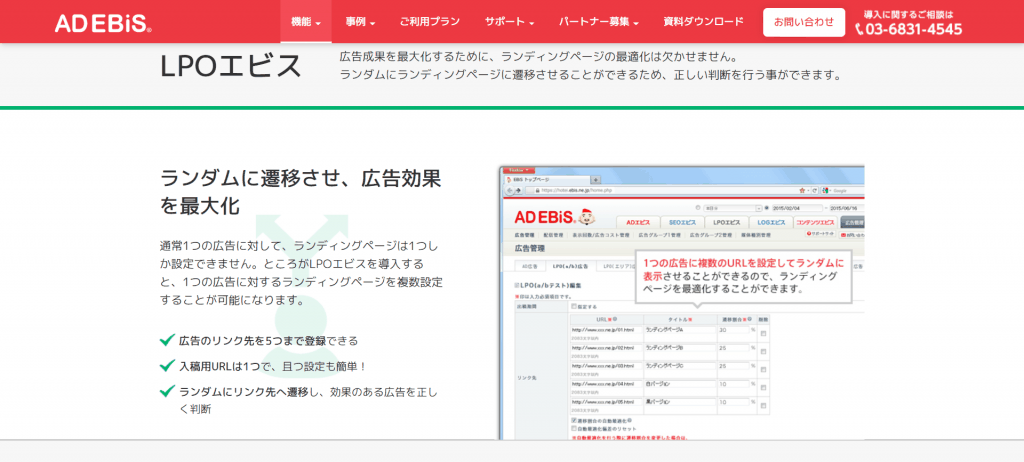This screenshot has width=1024, height=462.
Task: Check delete box for ランディングページC row
Action: (x=763, y=368)
